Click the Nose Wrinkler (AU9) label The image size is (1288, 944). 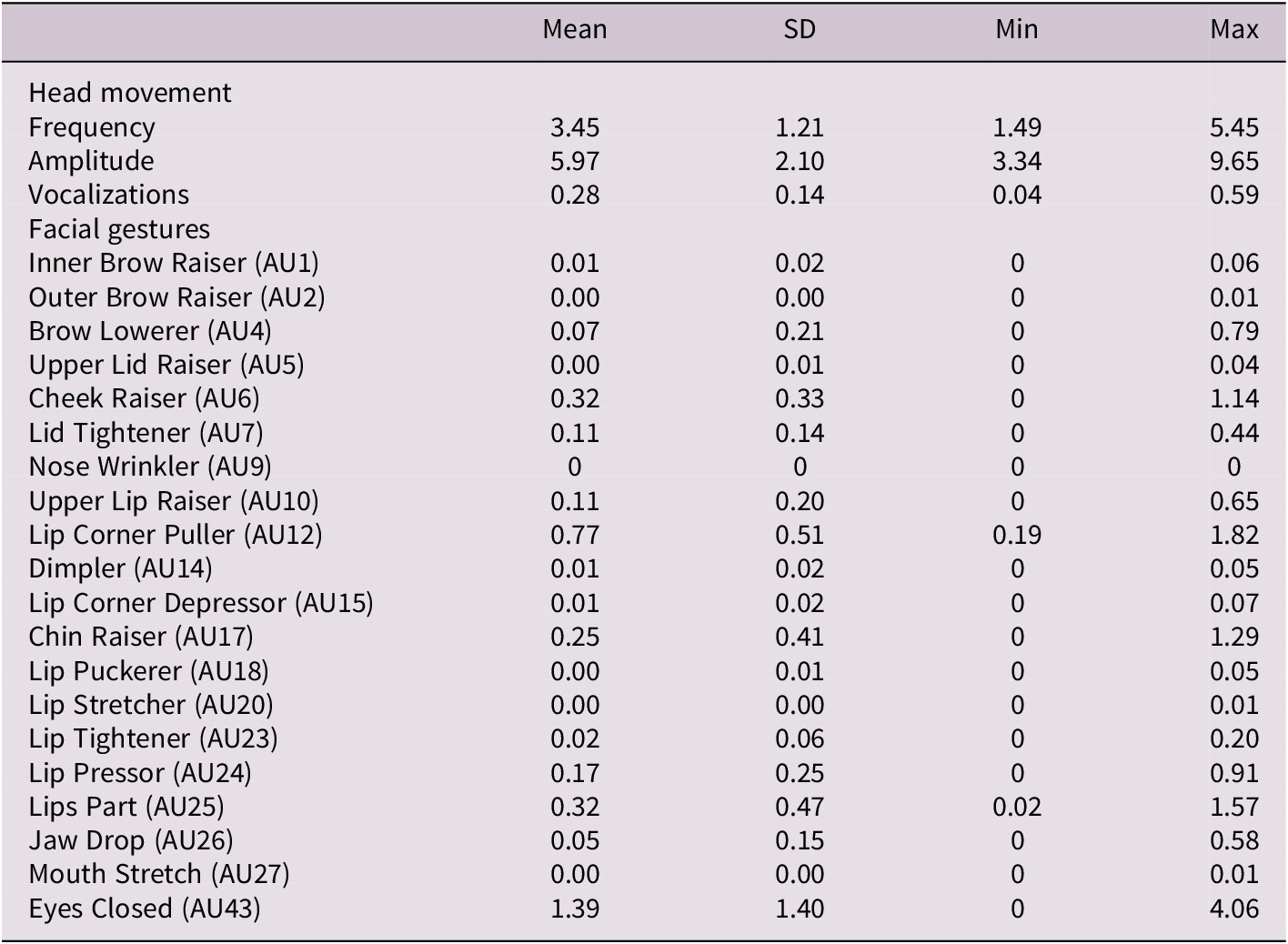click(150, 467)
